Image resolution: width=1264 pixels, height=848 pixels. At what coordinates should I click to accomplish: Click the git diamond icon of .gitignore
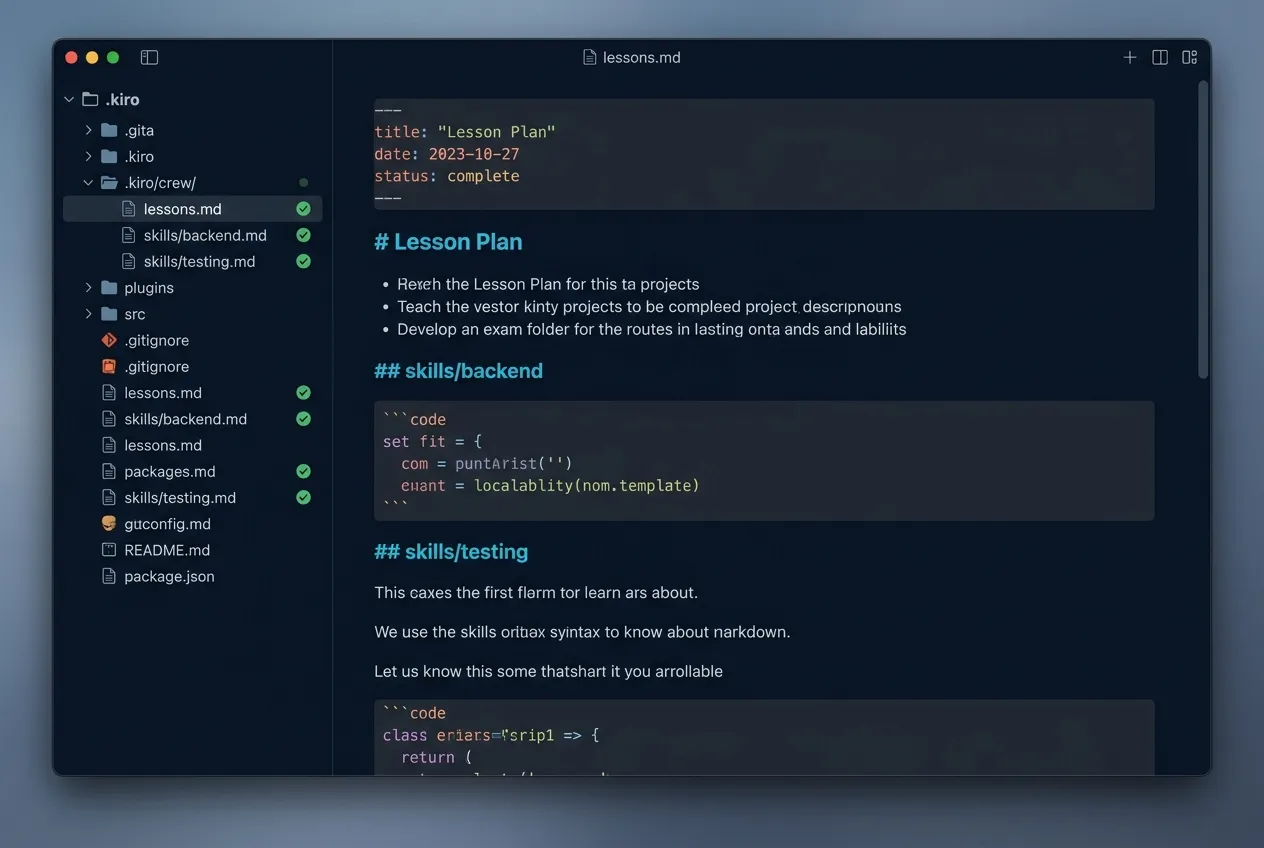(x=109, y=340)
